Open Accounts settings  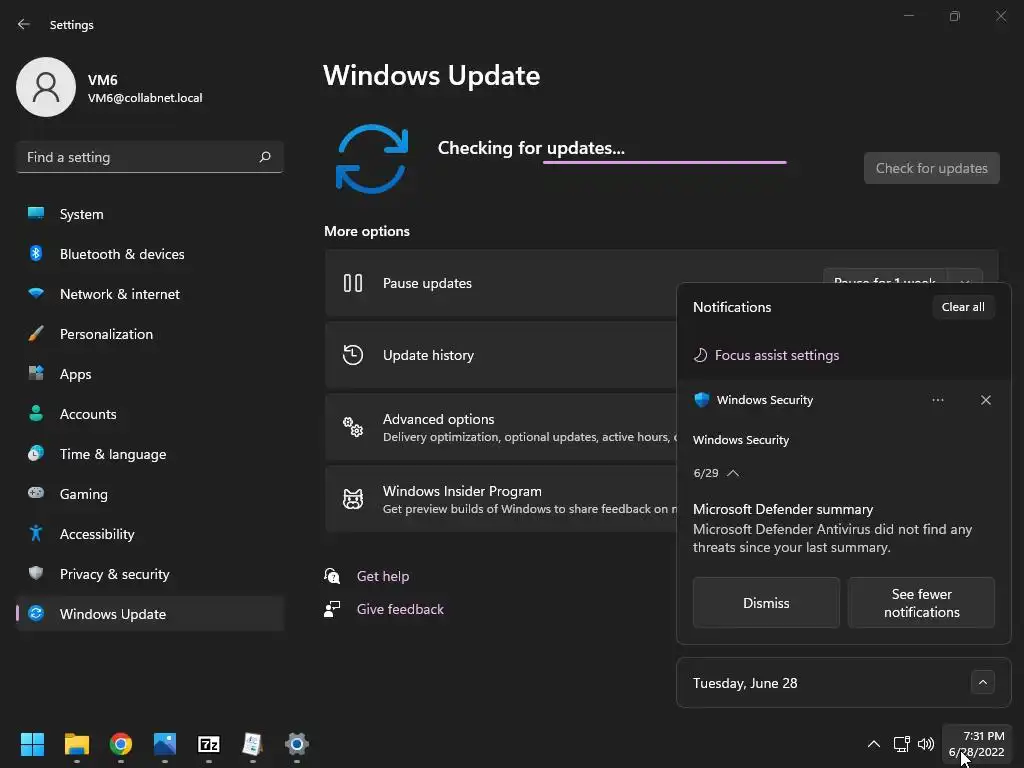coord(150,414)
